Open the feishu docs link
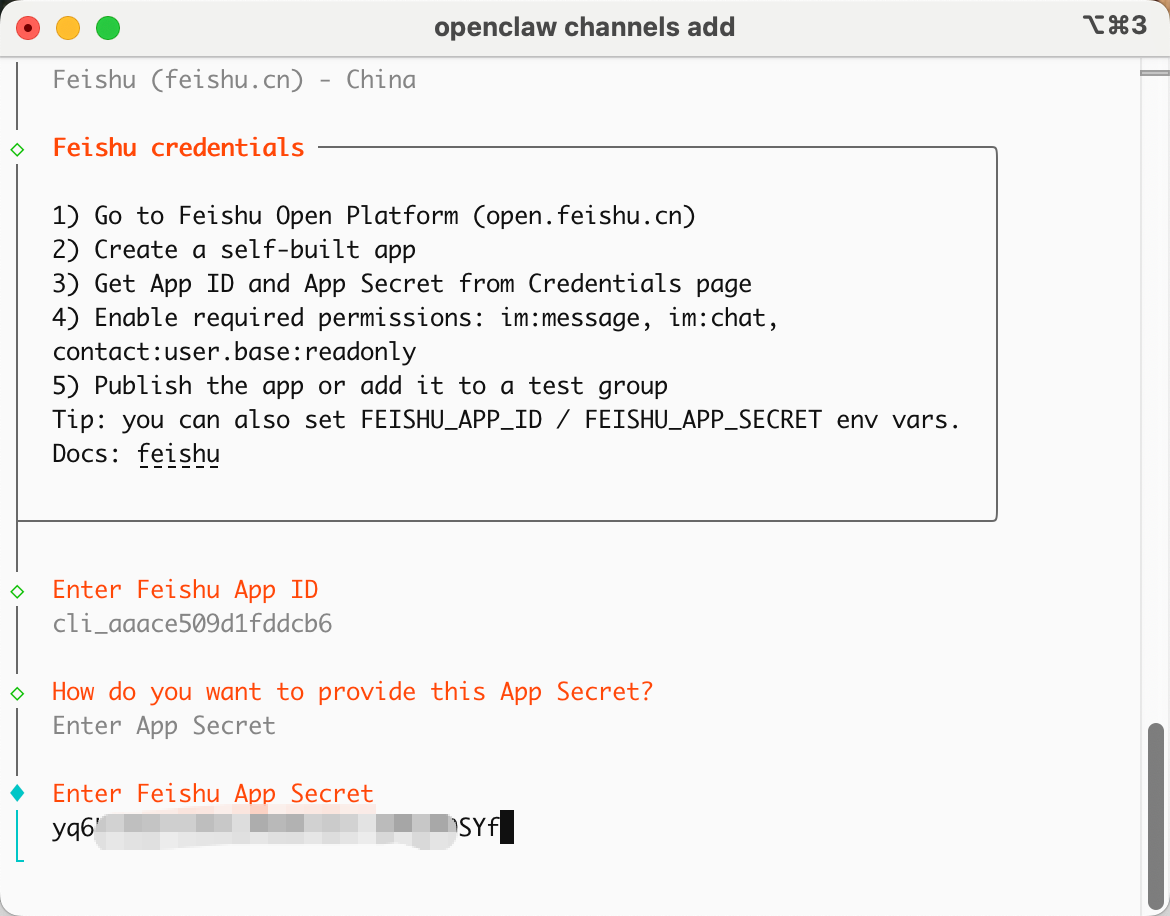This screenshot has width=1170, height=916. [x=178, y=454]
